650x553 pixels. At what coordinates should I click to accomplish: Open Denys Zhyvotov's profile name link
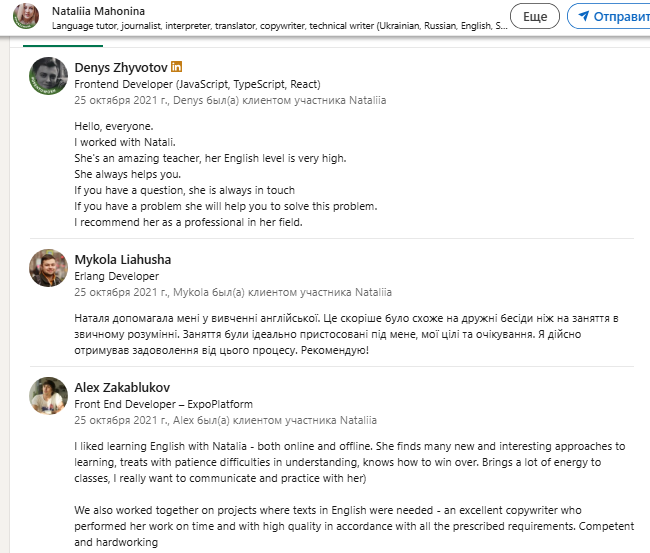pyautogui.click(x=121, y=67)
